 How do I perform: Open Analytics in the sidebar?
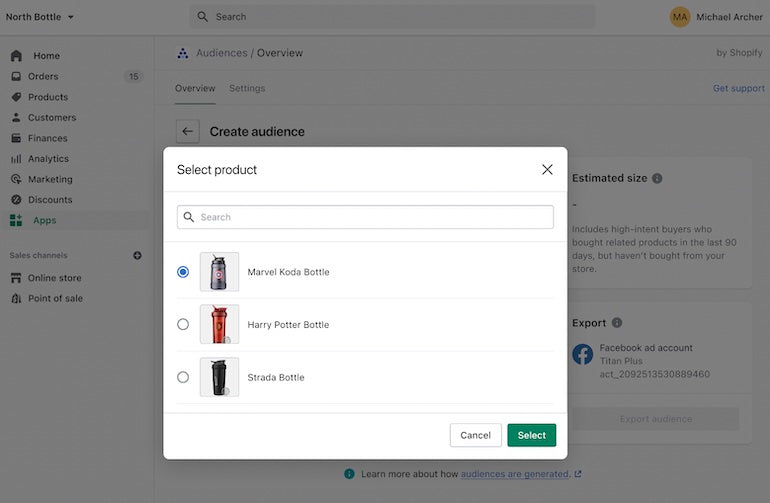coord(48,159)
